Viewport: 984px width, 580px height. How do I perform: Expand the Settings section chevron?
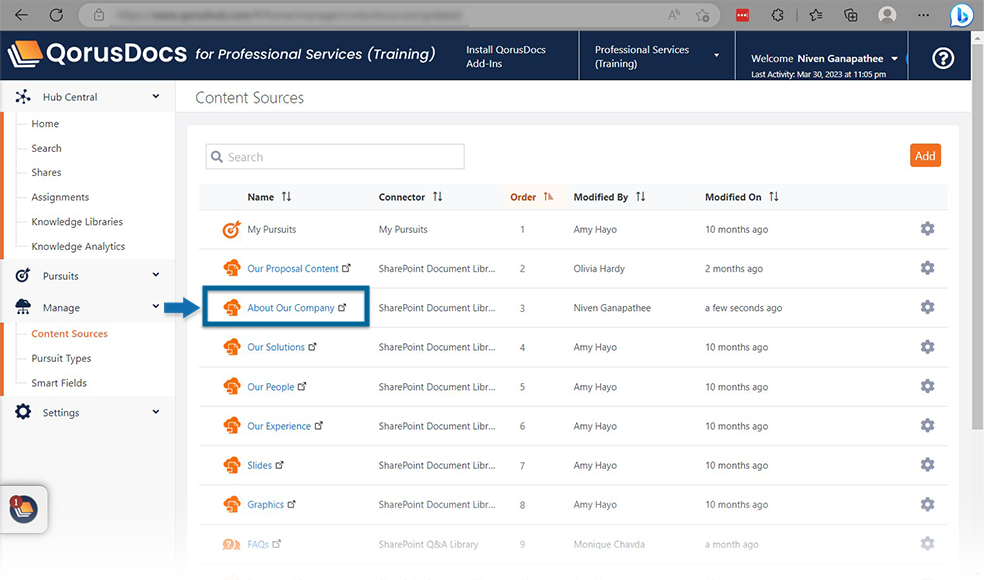click(156, 412)
